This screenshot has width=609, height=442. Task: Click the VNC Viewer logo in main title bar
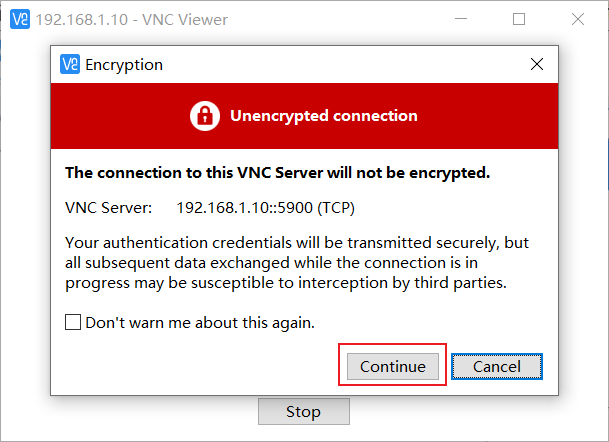[x=20, y=19]
